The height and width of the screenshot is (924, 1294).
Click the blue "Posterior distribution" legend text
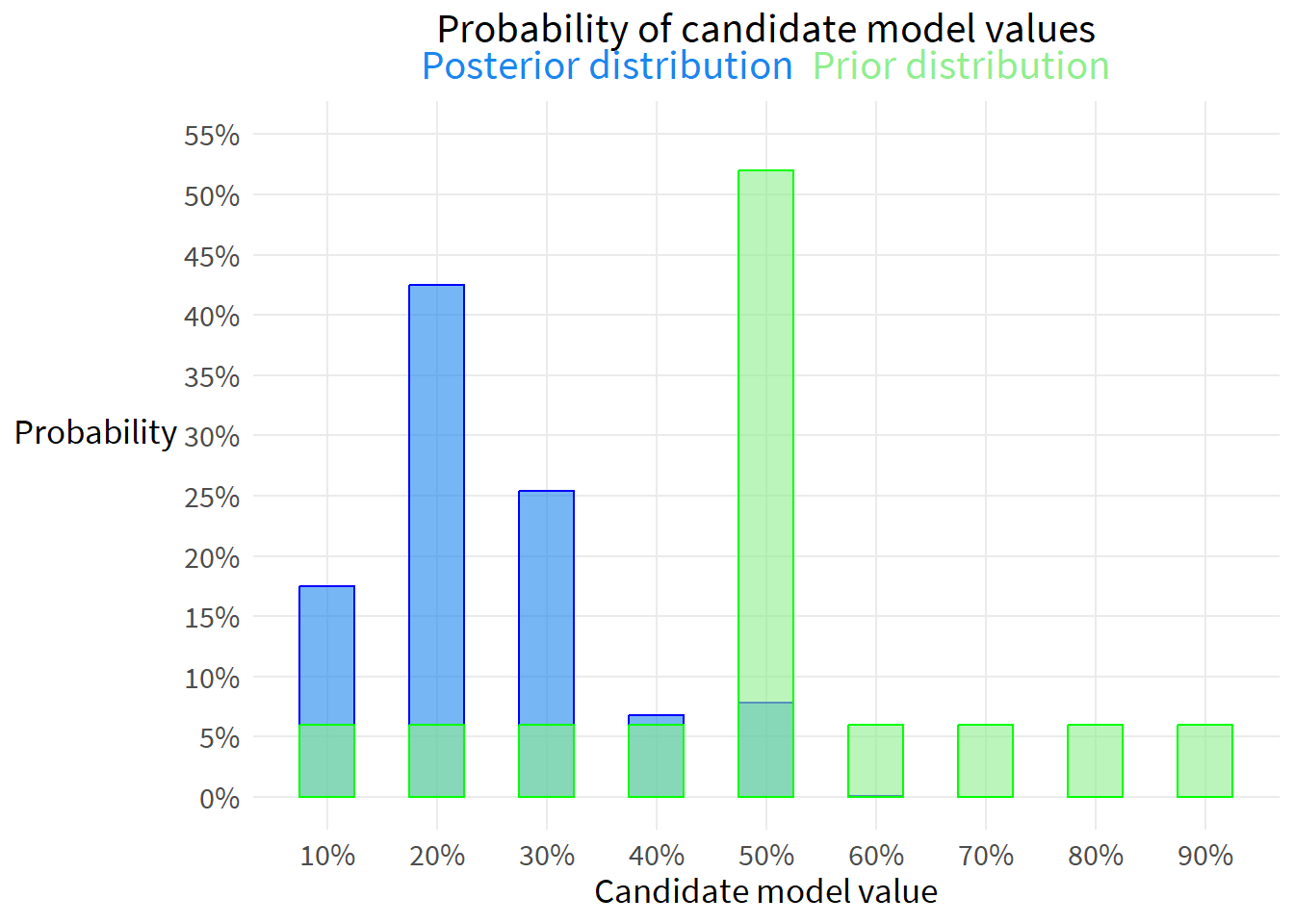pyautogui.click(x=607, y=66)
